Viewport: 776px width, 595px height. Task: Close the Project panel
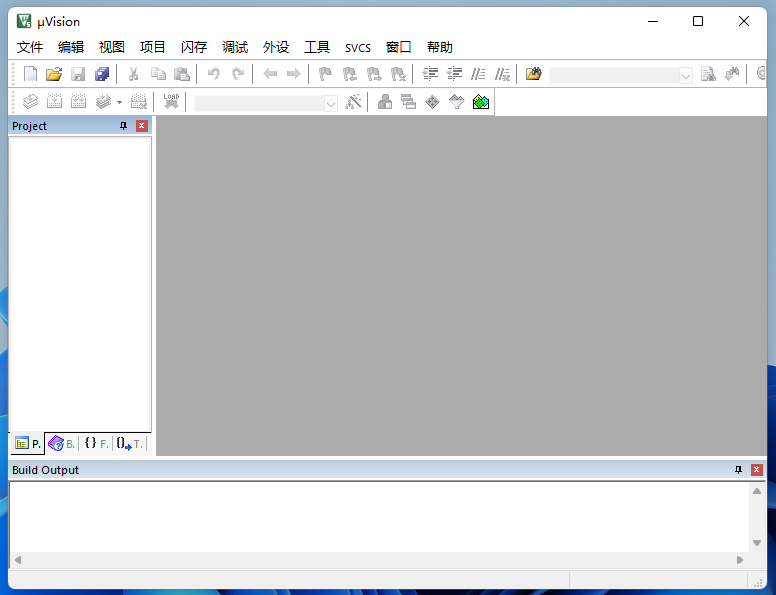pos(142,126)
